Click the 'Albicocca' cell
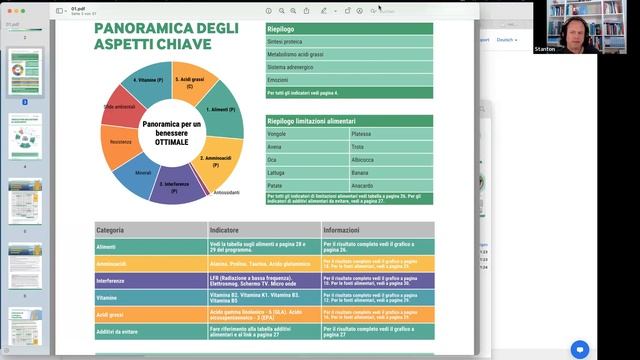 click(391, 160)
